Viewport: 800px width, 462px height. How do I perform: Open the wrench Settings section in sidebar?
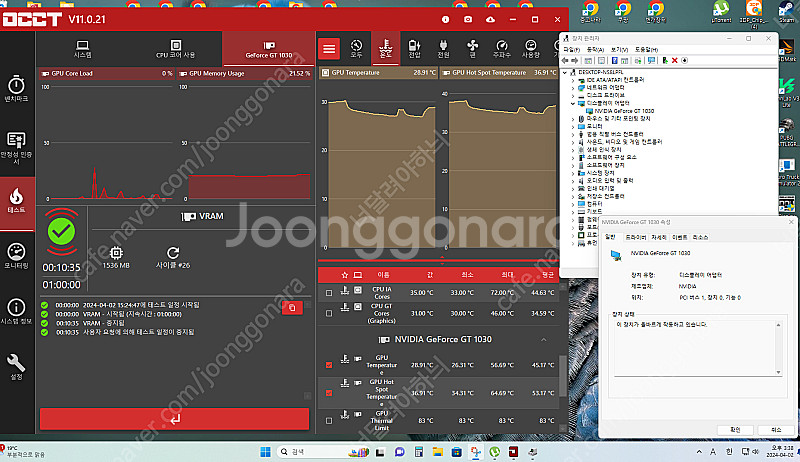pos(16,367)
